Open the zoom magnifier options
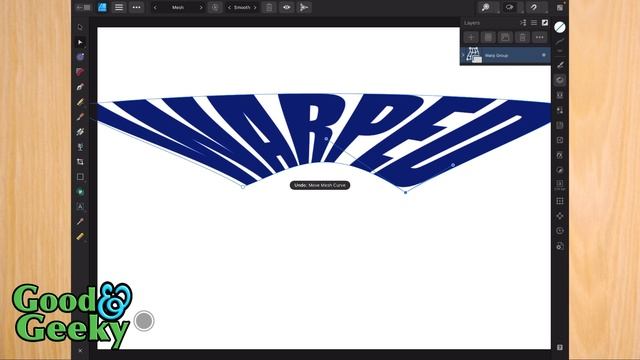The width and height of the screenshot is (640, 360). tap(485, 7)
